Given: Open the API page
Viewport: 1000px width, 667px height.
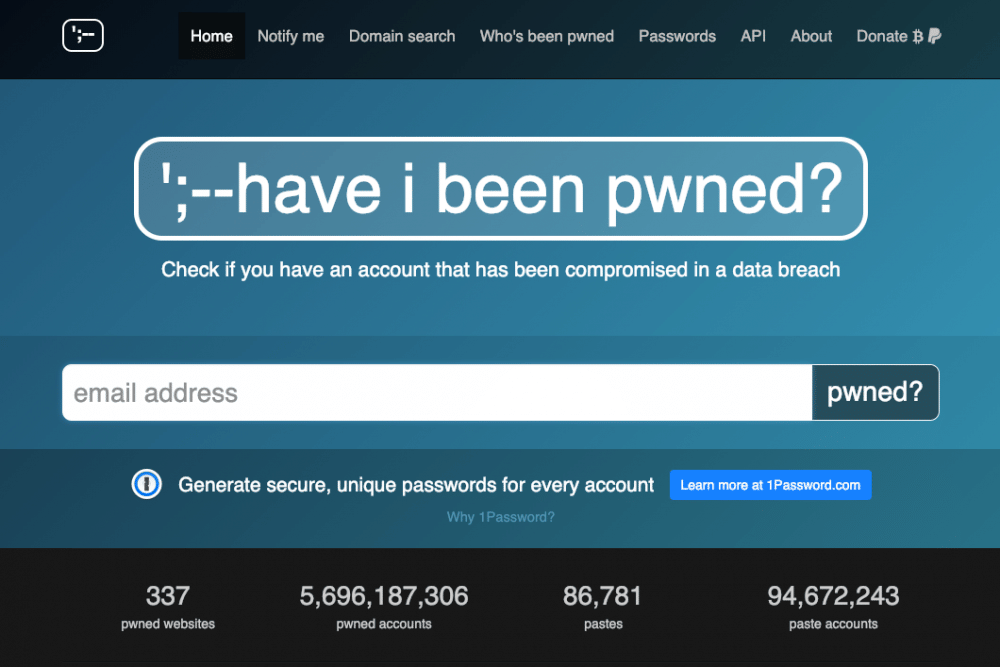Looking at the screenshot, I should (753, 36).
